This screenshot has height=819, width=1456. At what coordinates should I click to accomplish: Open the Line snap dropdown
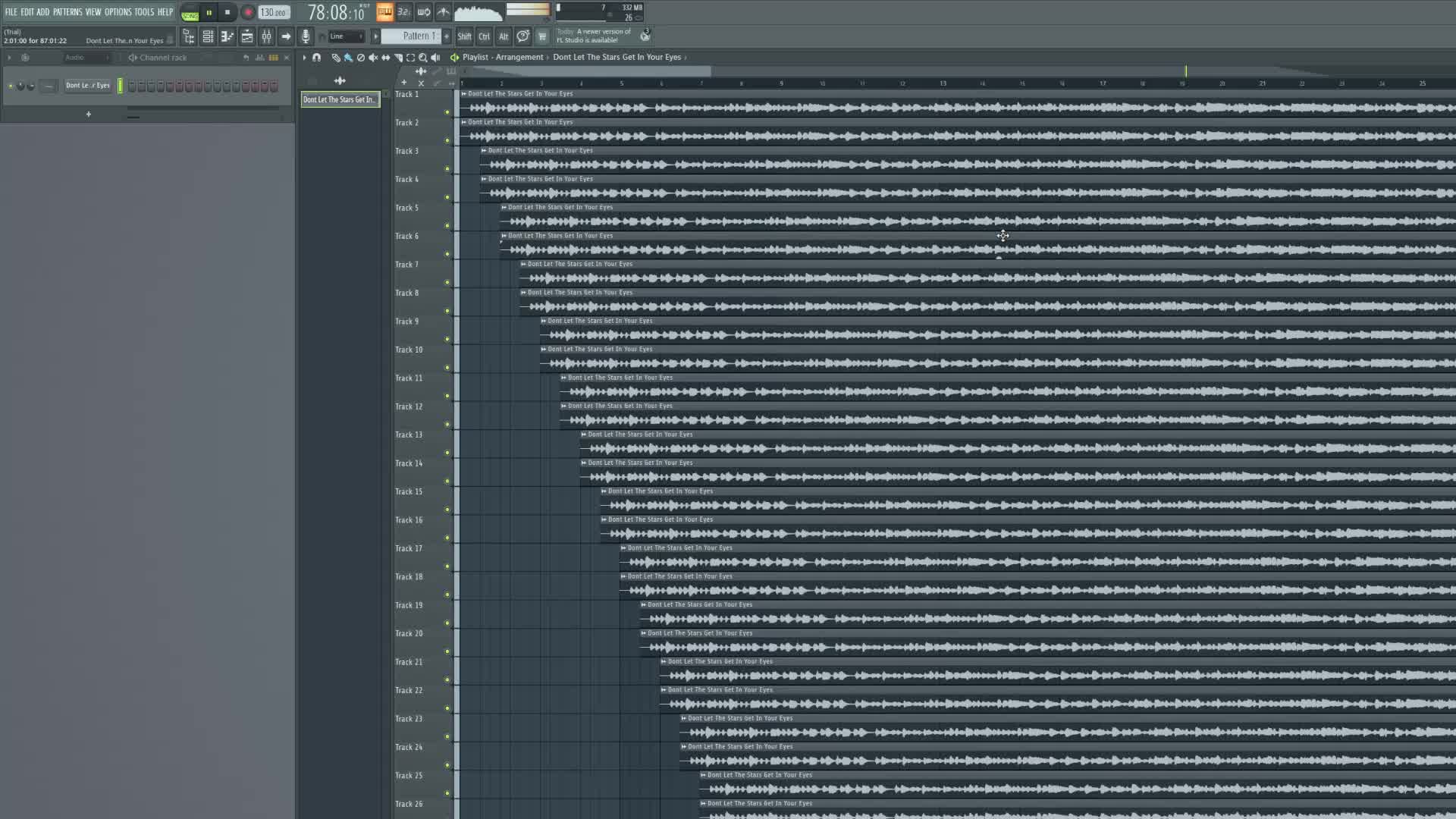tap(347, 36)
